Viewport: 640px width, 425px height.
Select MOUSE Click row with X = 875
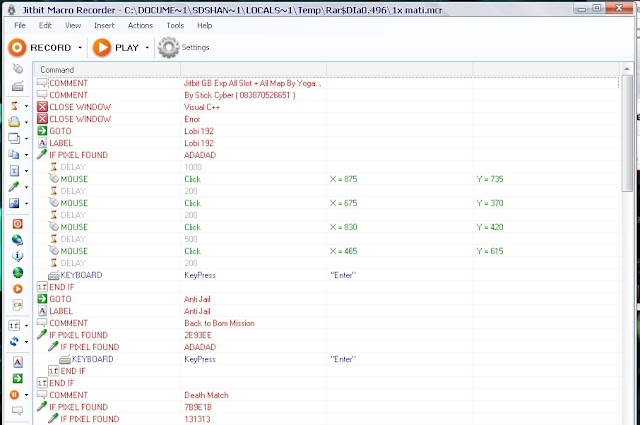327,179
